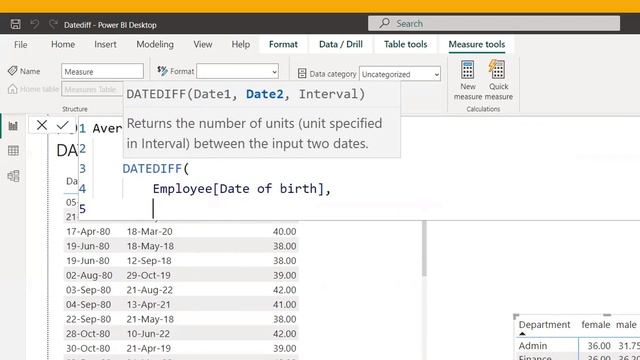This screenshot has height=360, width=640.
Task: Click the 02-Aug-80 date cell
Action: (89, 276)
